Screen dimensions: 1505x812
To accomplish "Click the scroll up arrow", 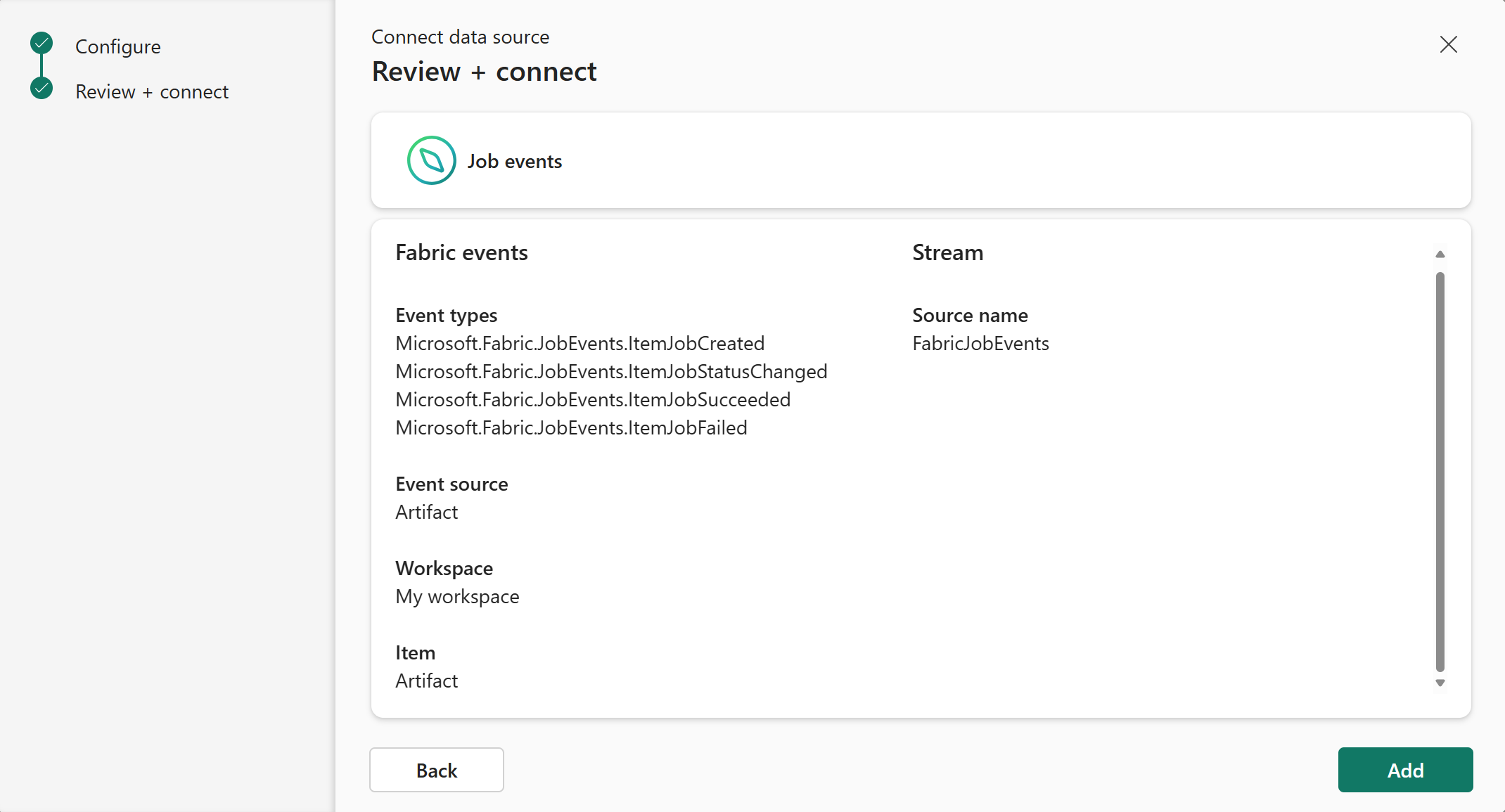I will point(1440,254).
